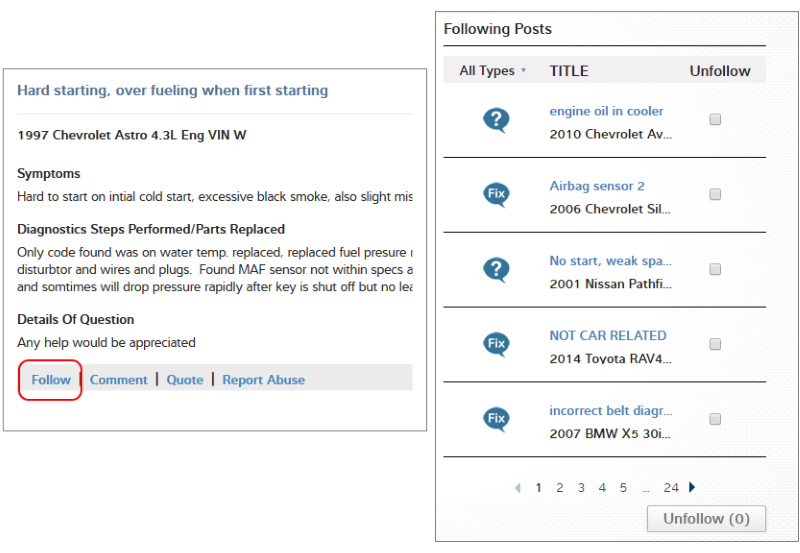Viewport: 800px width, 553px height.
Task: Open the incorrect belt diagram post title
Action: (610, 411)
